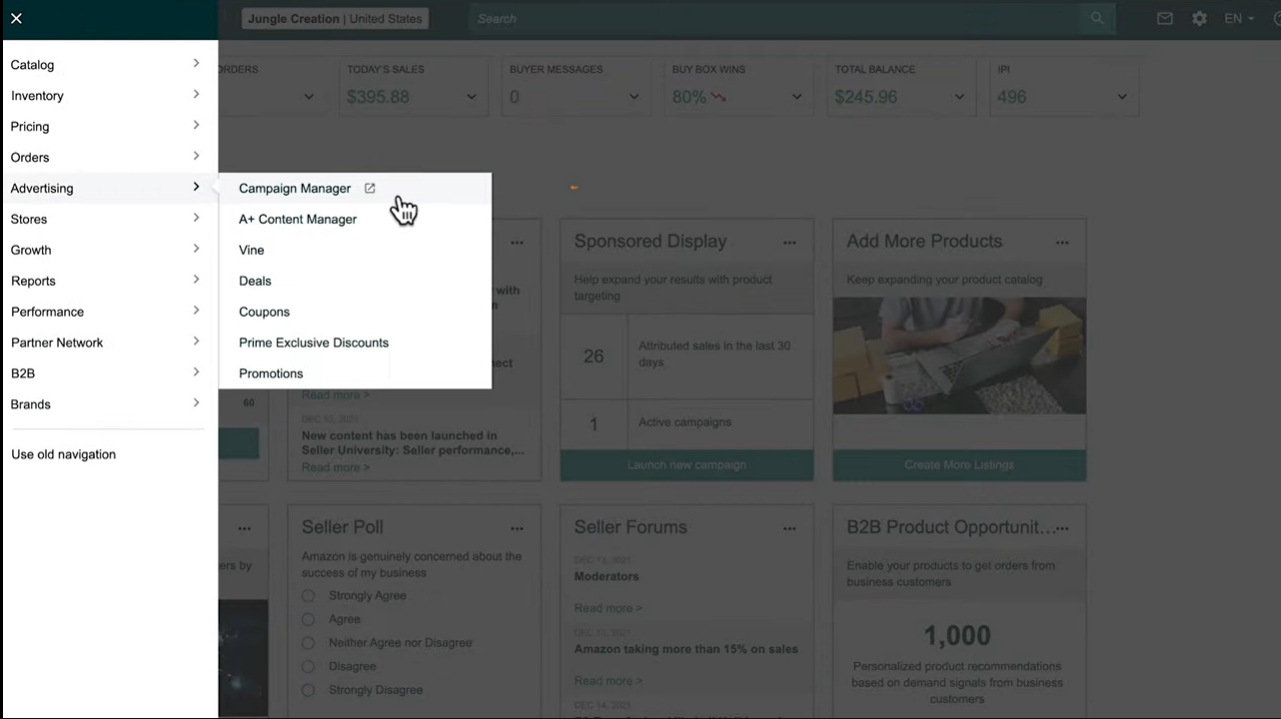Click the external link icon beside Campaign Manager
This screenshot has height=719, width=1281.
pyautogui.click(x=370, y=188)
